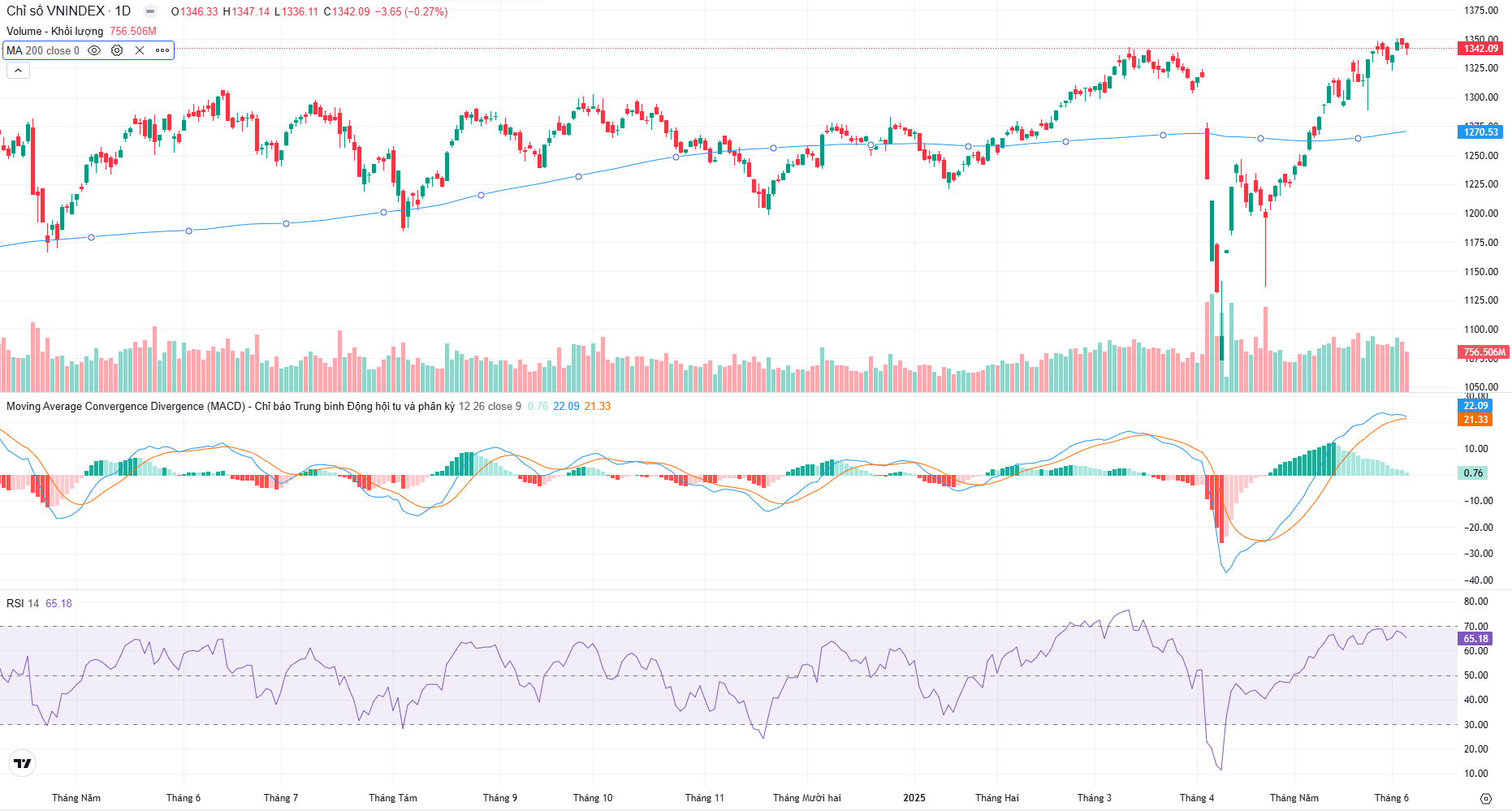Click the Tháng 9 time axis label
The height and width of the screenshot is (811, 1512).
coord(500,798)
